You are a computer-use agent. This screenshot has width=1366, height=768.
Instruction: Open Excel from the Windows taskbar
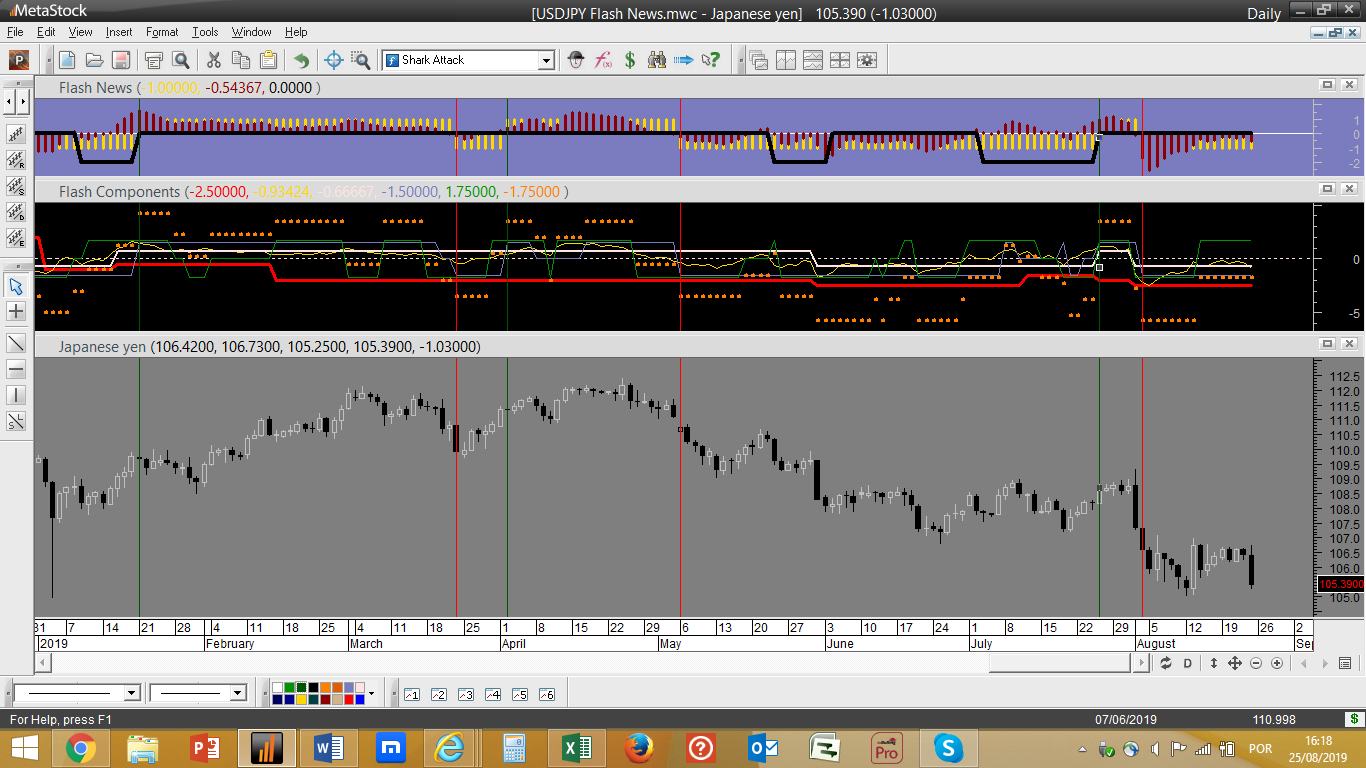click(576, 748)
